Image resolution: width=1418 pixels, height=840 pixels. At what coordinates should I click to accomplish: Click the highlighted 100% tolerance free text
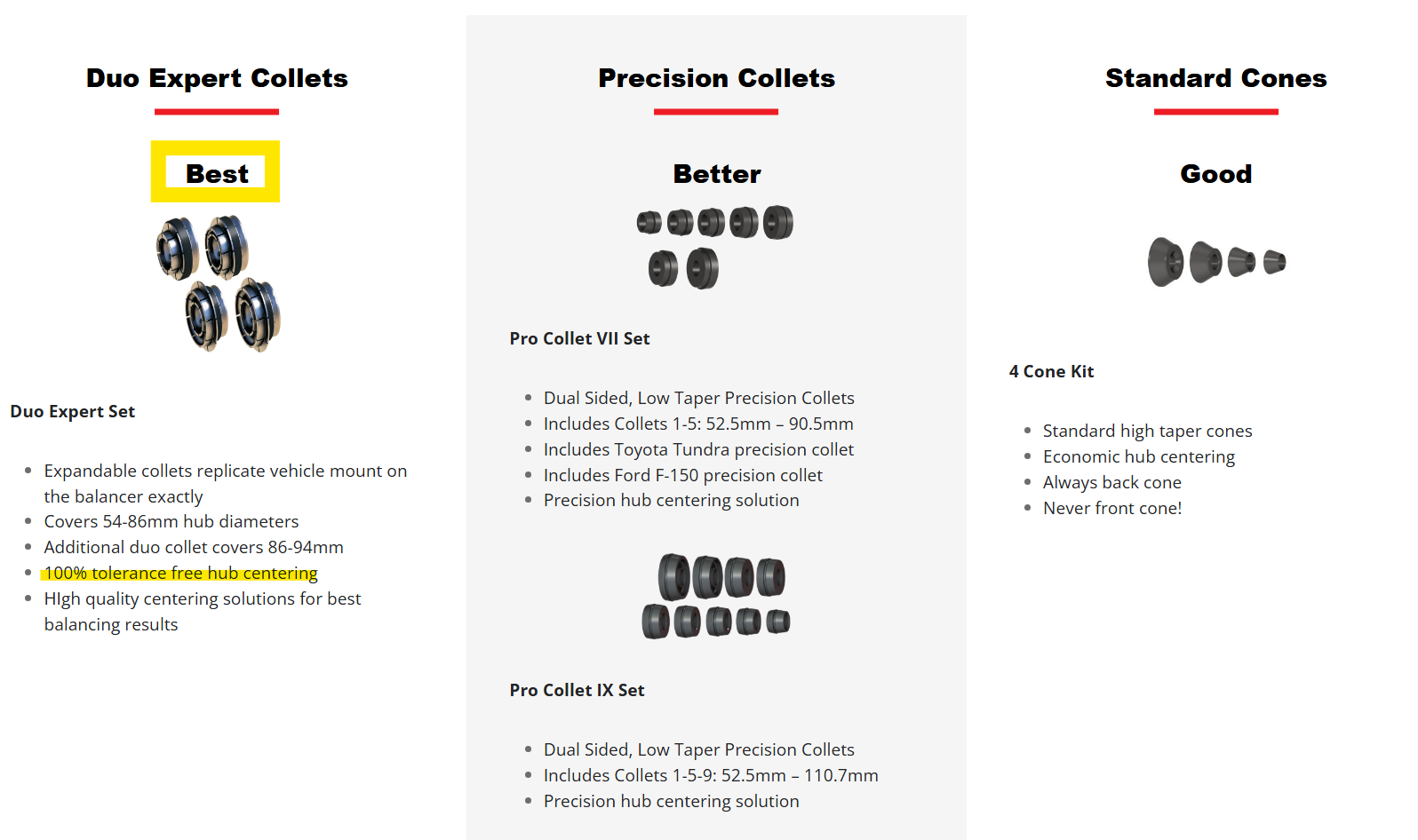point(180,573)
